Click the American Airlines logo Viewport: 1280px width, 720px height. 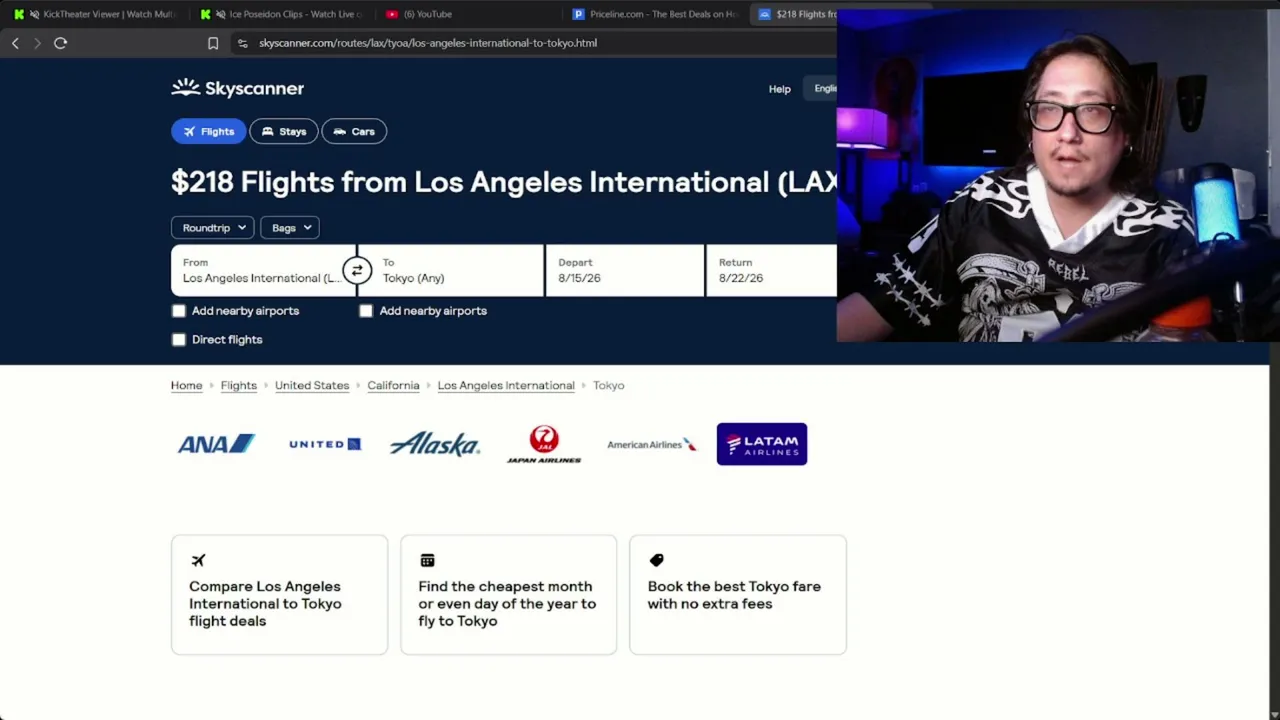tap(651, 444)
